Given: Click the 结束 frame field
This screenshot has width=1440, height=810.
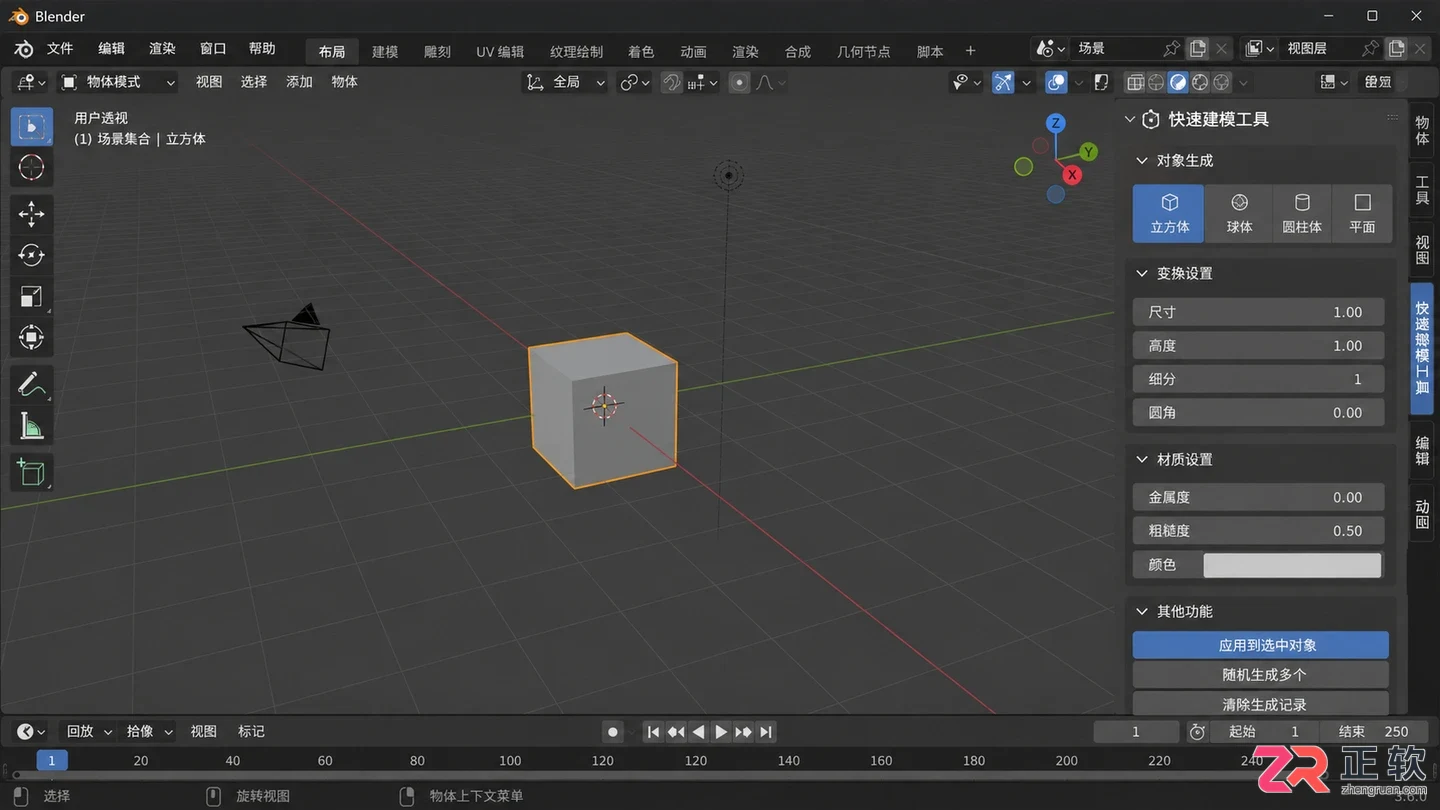Looking at the screenshot, I should (1374, 732).
